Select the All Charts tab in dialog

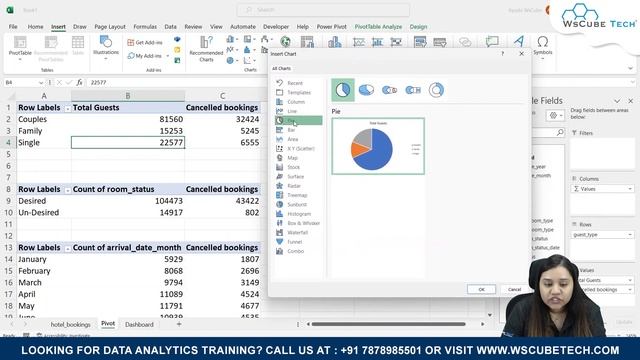[282, 69]
